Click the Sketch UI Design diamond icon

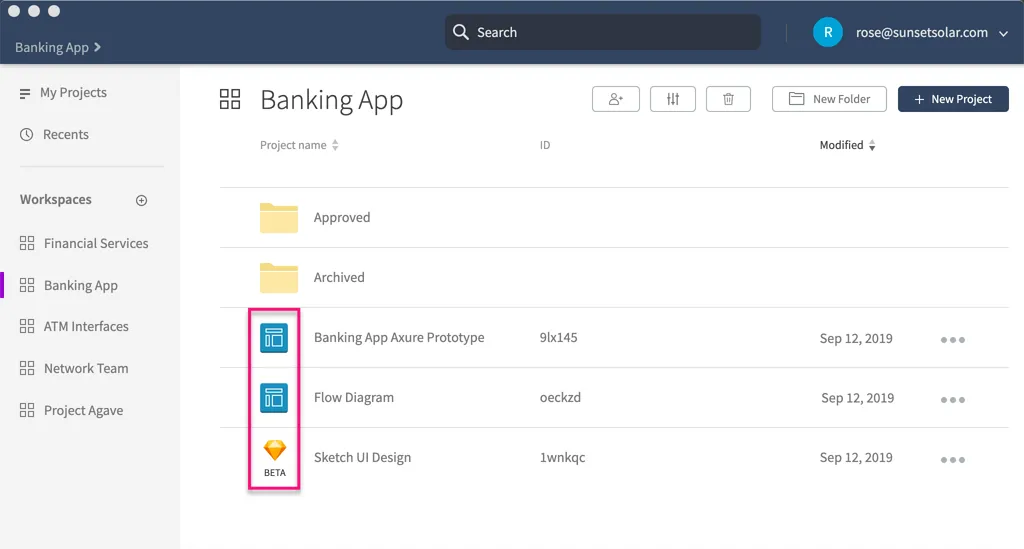pyautogui.click(x=274, y=451)
